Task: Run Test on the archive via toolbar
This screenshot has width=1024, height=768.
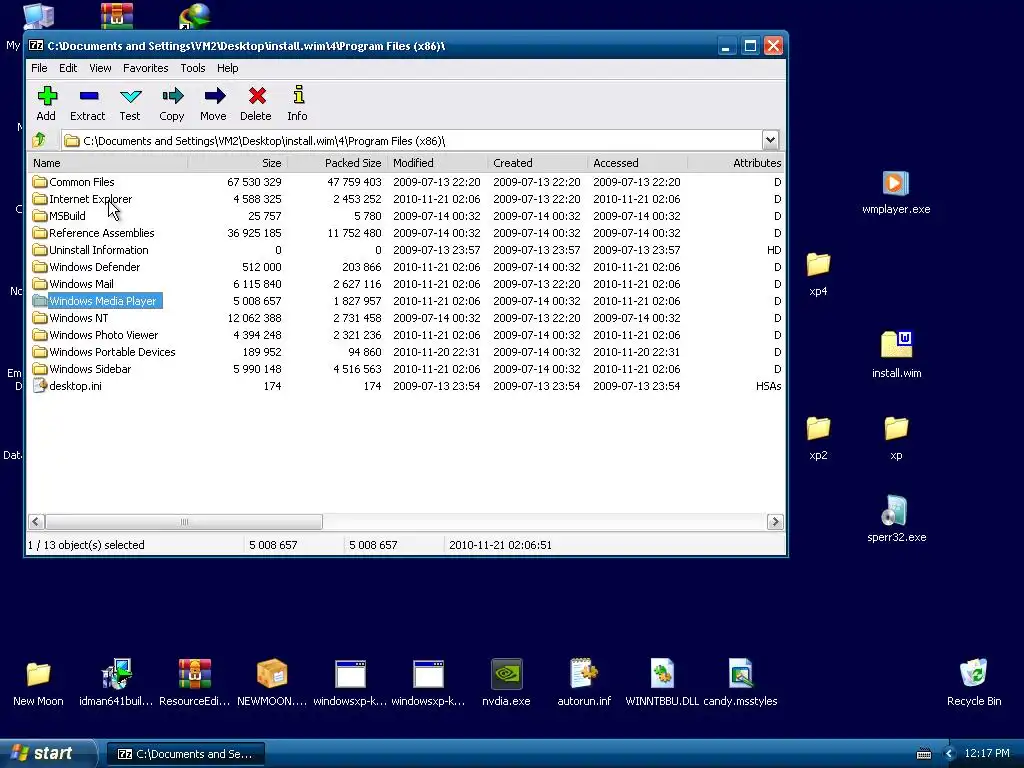Action: (130, 97)
